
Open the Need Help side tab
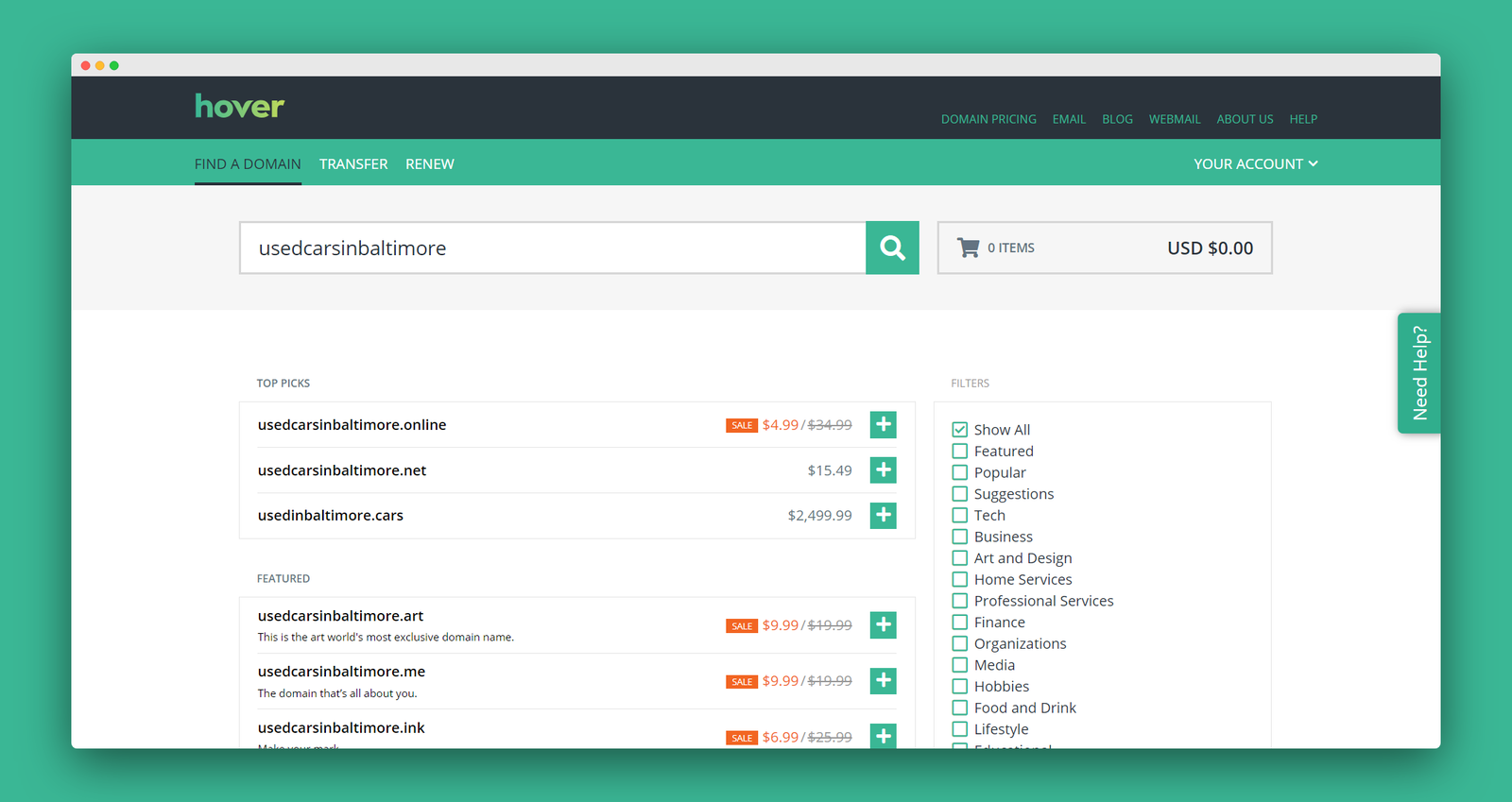[1419, 373]
